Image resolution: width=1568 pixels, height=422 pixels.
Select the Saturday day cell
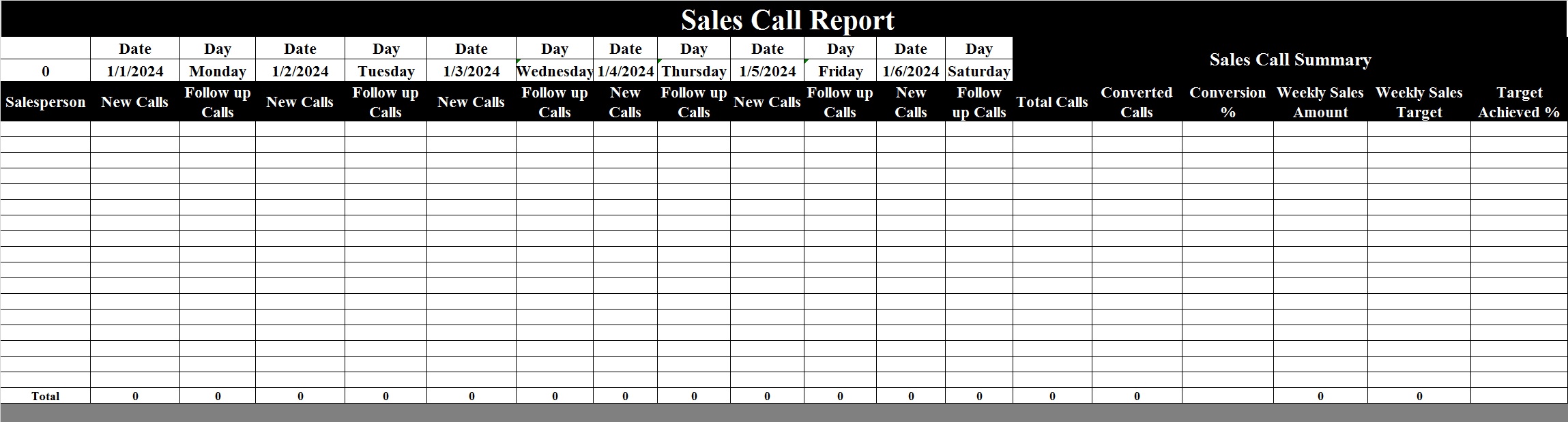(979, 71)
